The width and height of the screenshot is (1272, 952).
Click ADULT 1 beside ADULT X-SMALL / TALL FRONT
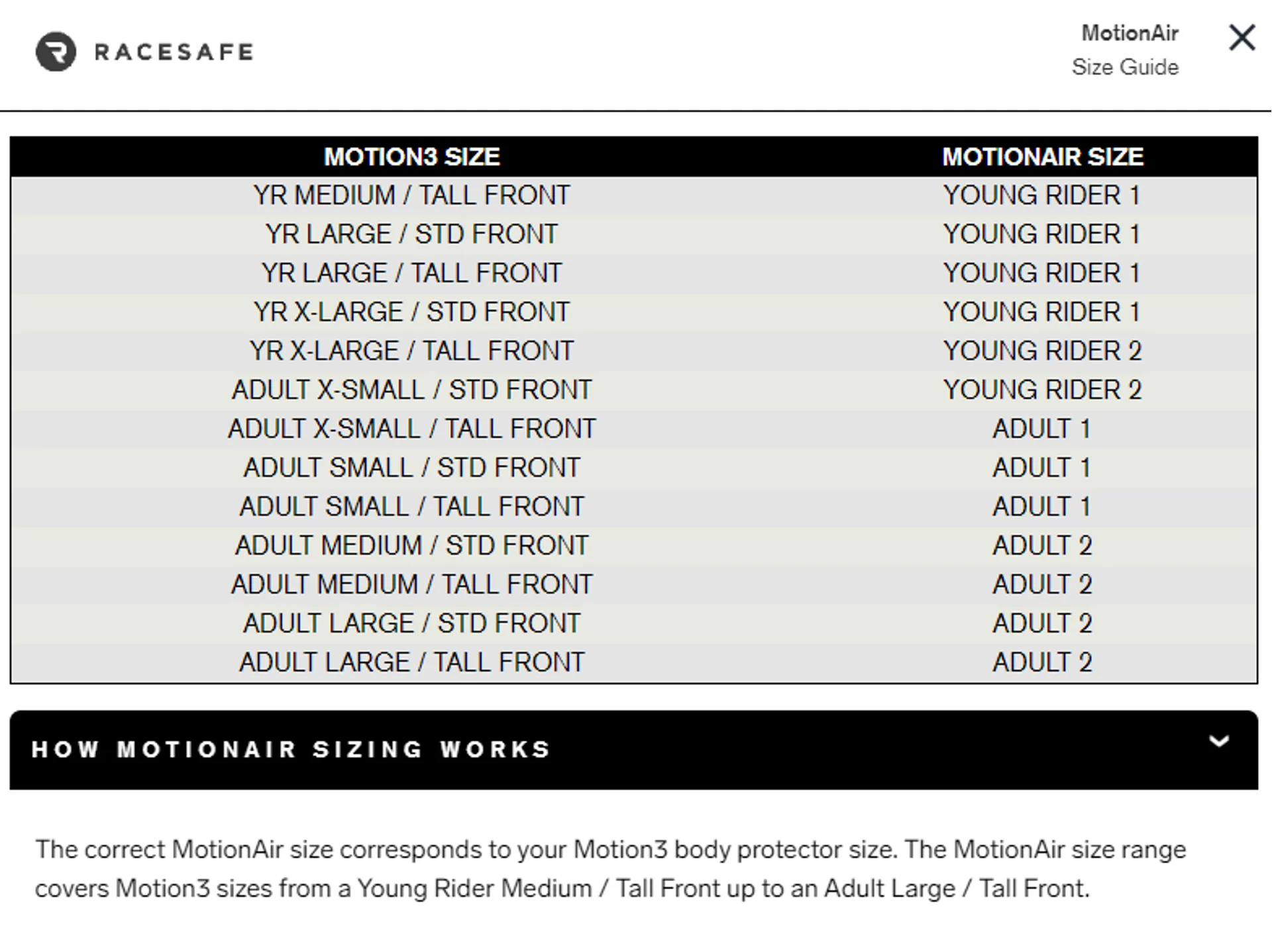coord(1041,429)
